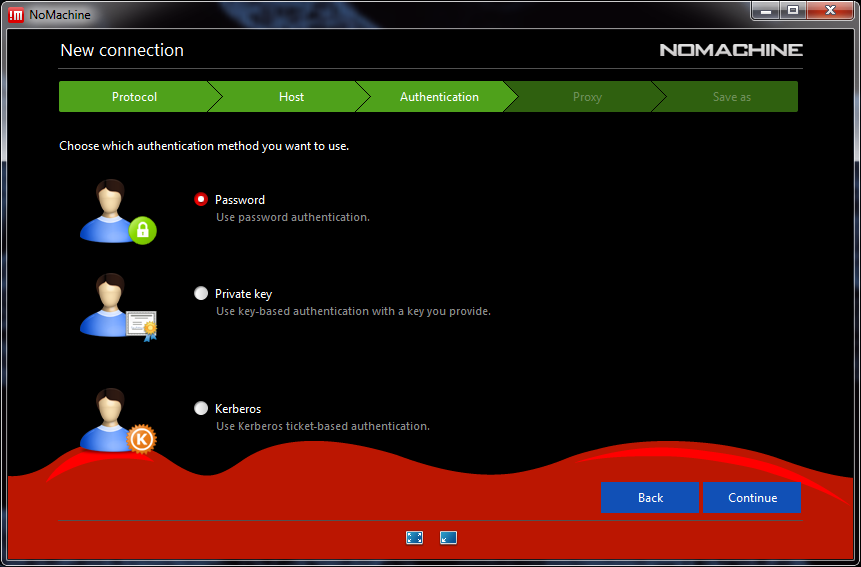Click the "Use password authentication." description

coord(293,217)
